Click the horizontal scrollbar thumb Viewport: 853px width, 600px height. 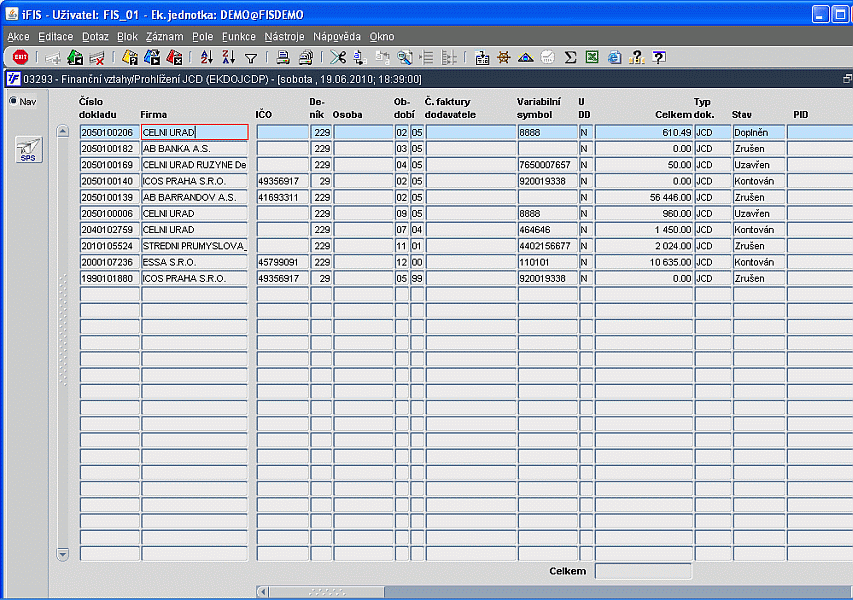click(x=327, y=592)
